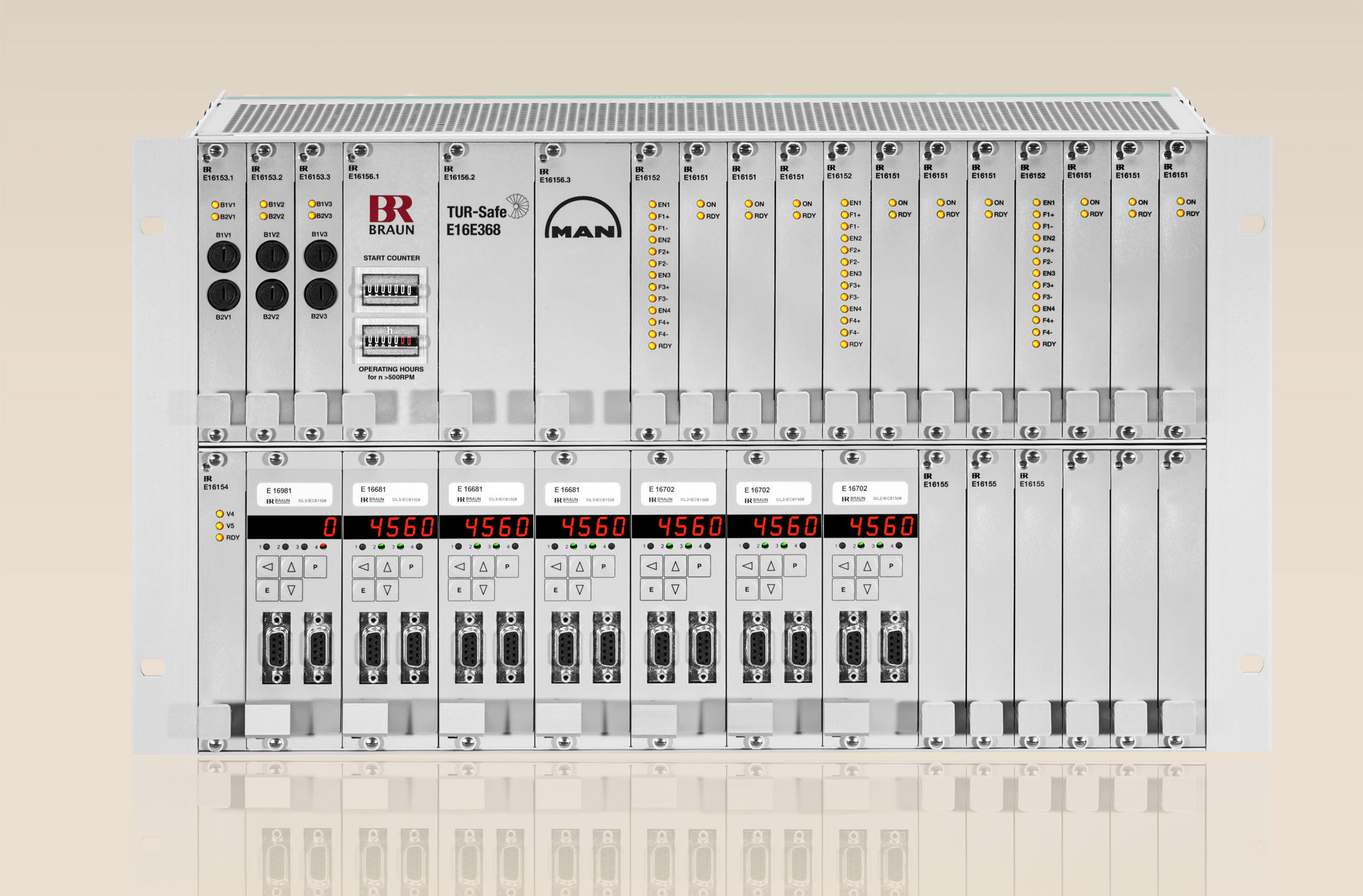Click the E16153.1 module label
Image resolution: width=1363 pixels, height=896 pixels.
218,177
